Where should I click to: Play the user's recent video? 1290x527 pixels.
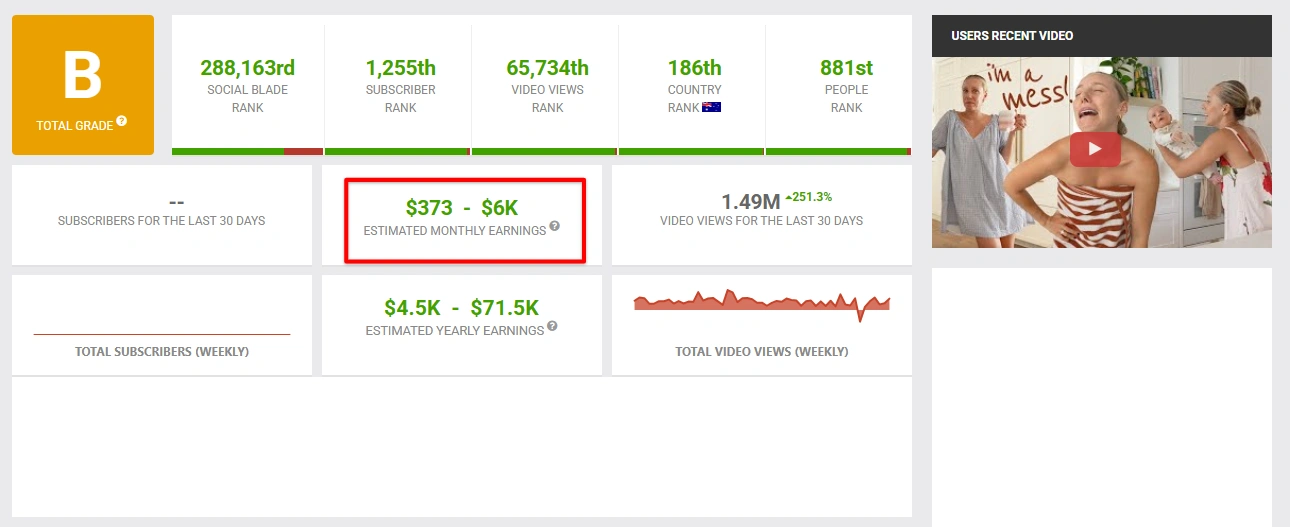pyautogui.click(x=1095, y=149)
